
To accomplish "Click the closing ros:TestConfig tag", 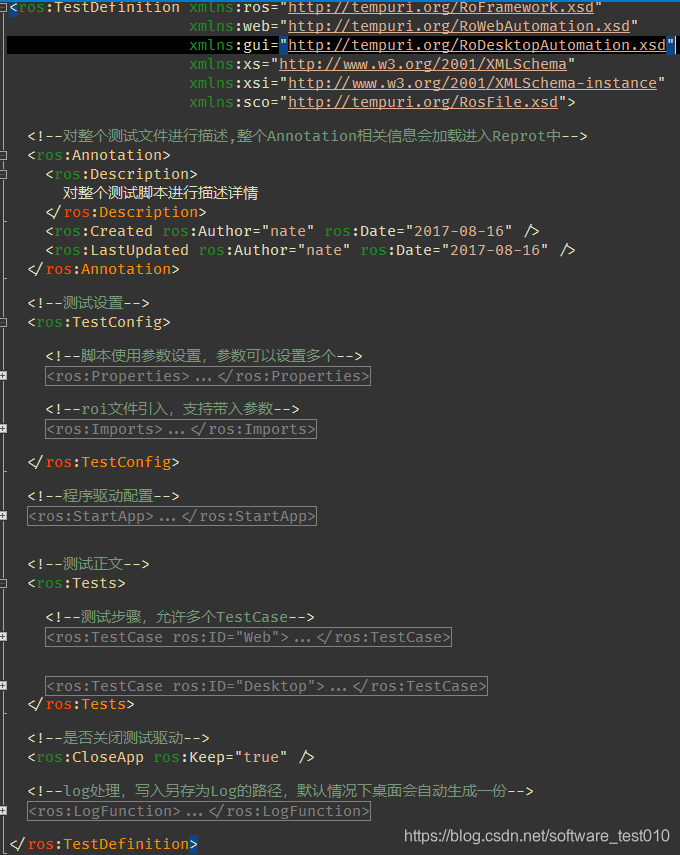I will pyautogui.click(x=104, y=462).
